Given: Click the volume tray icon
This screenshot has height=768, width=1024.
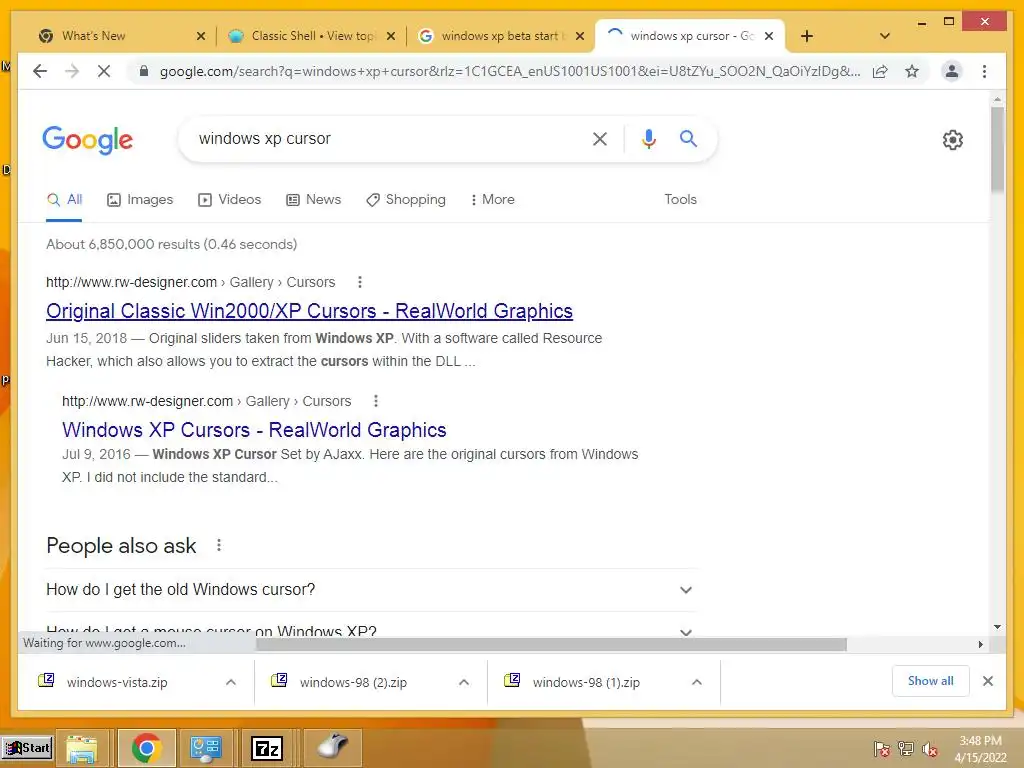Looking at the screenshot, I should click(930, 749).
